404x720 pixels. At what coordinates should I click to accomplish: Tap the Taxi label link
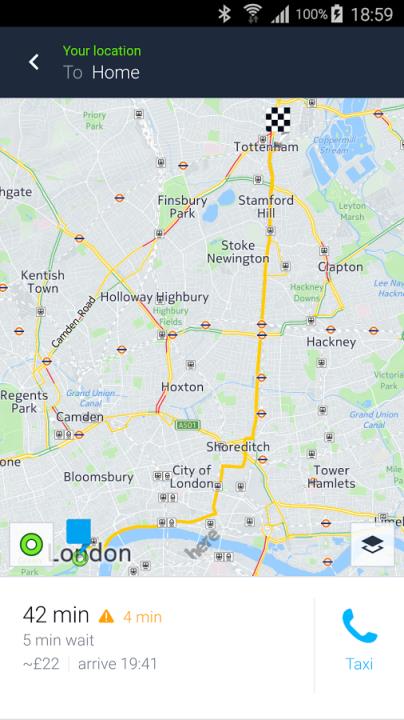pos(359,664)
